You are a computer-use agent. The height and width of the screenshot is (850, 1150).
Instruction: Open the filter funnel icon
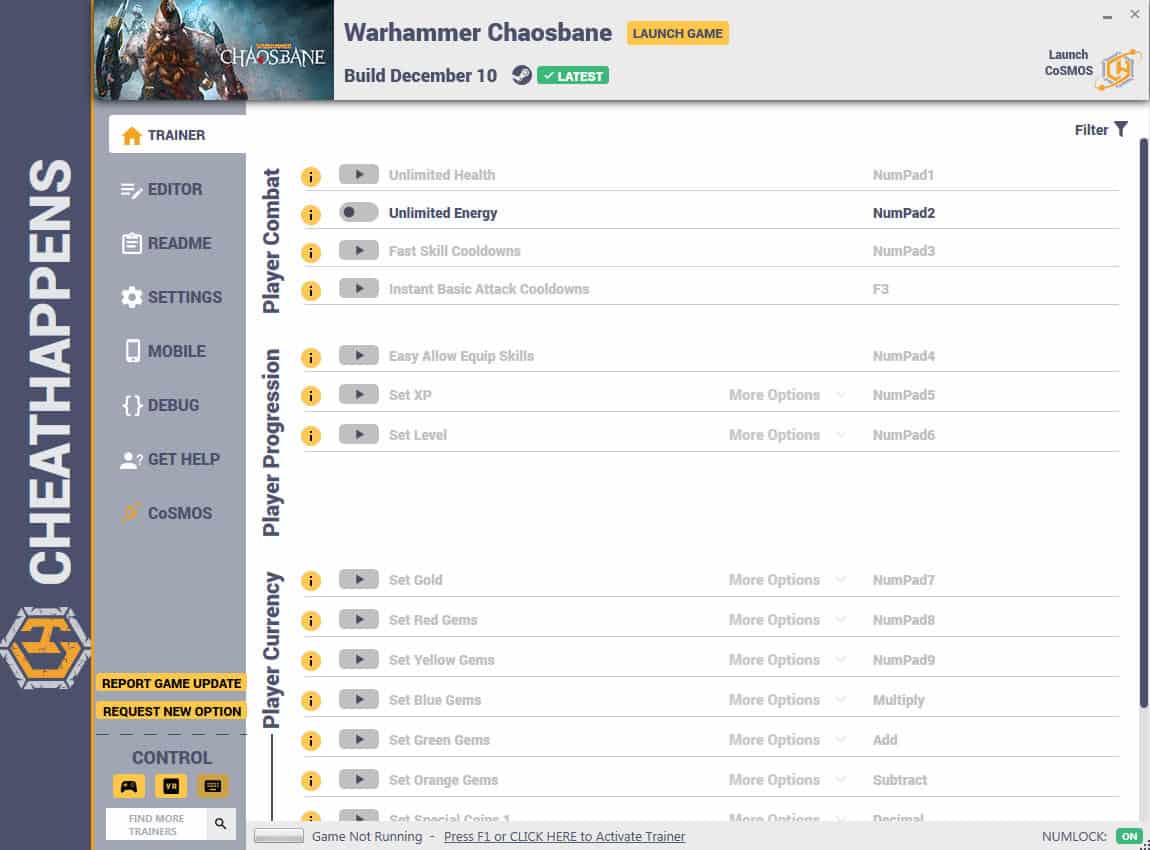(1121, 130)
